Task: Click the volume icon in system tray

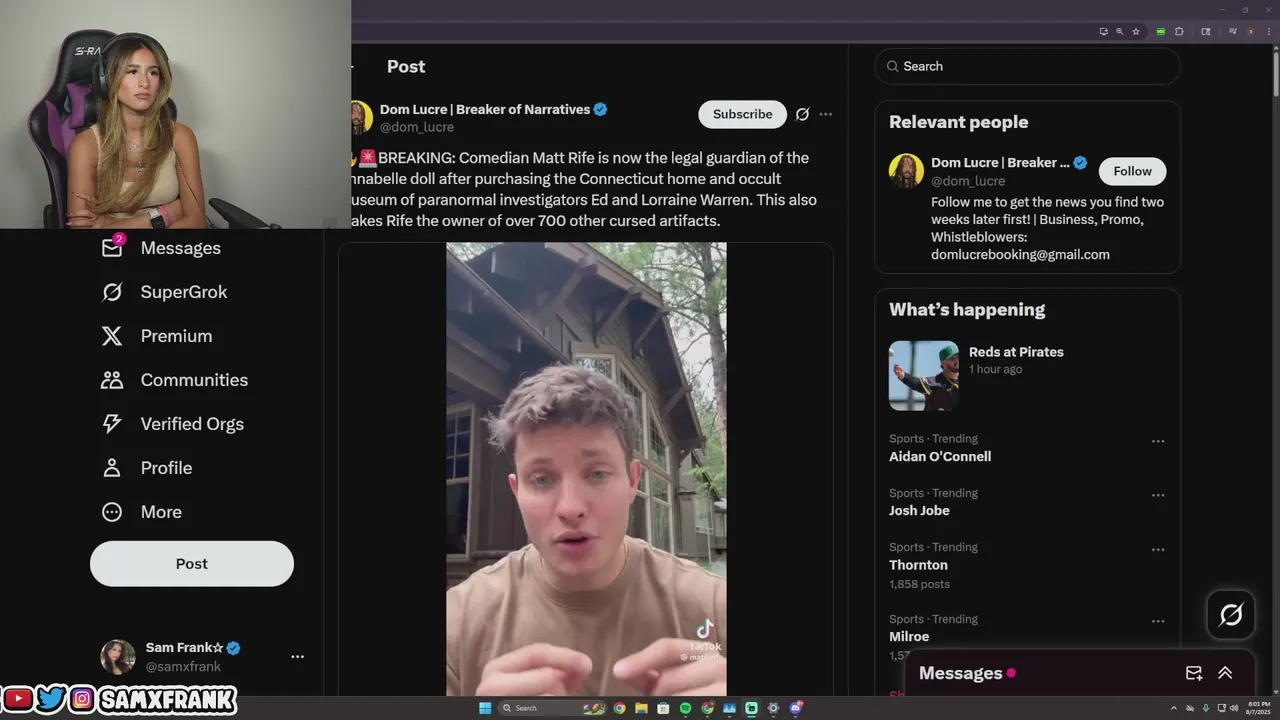Action: tap(1234, 708)
